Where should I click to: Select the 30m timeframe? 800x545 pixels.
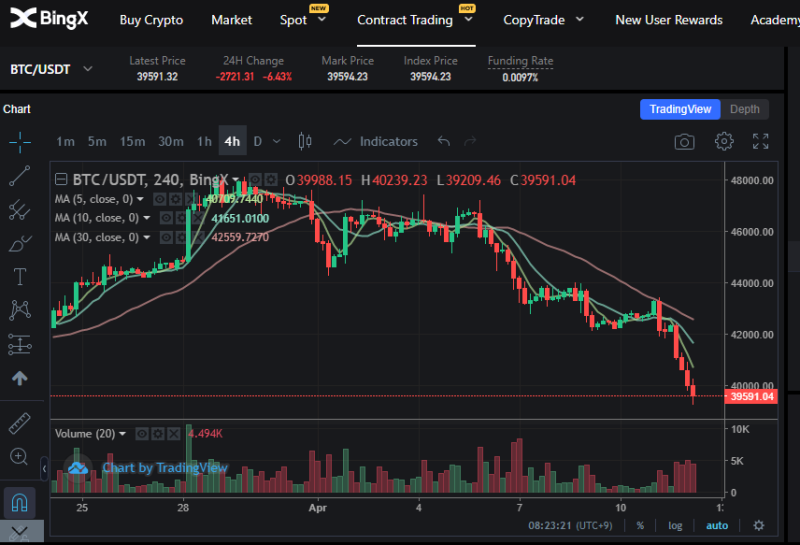(x=170, y=141)
